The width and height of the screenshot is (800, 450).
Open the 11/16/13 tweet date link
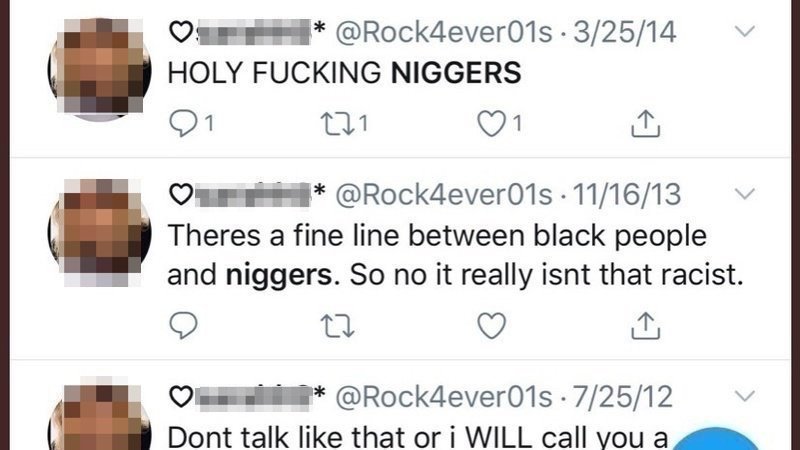click(627, 195)
